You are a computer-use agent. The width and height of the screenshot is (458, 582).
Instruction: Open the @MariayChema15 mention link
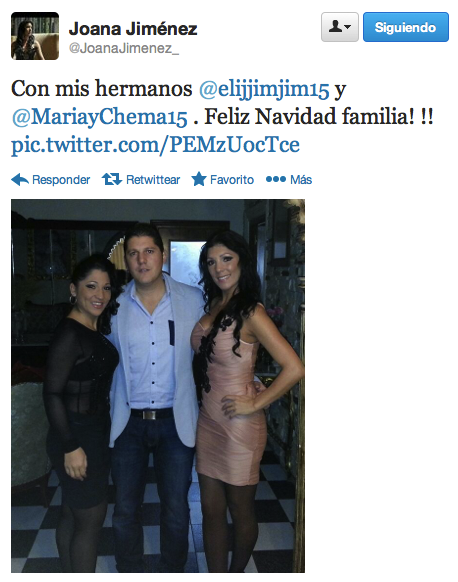pos(99,117)
